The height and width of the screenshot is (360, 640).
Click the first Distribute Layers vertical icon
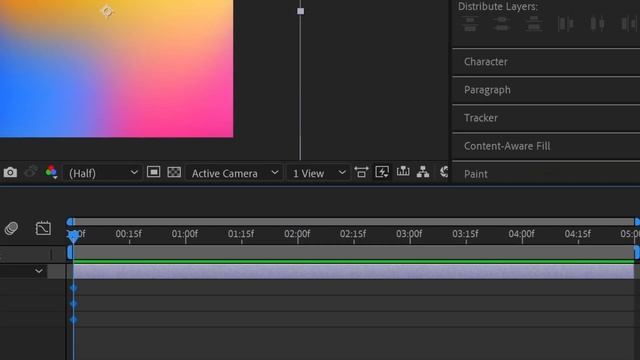pos(470,24)
